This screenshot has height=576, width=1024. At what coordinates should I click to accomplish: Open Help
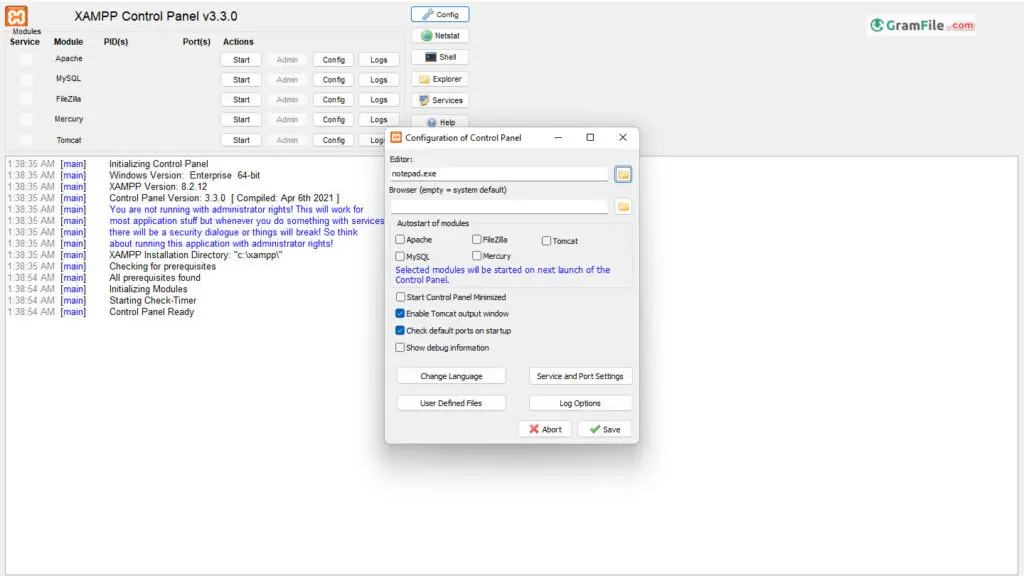[x=440, y=122]
